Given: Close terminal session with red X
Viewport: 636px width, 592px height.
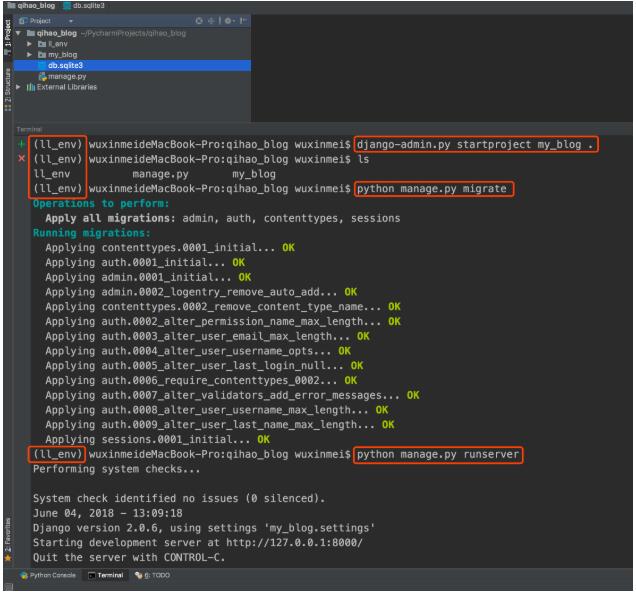Looking at the screenshot, I should coord(21,159).
